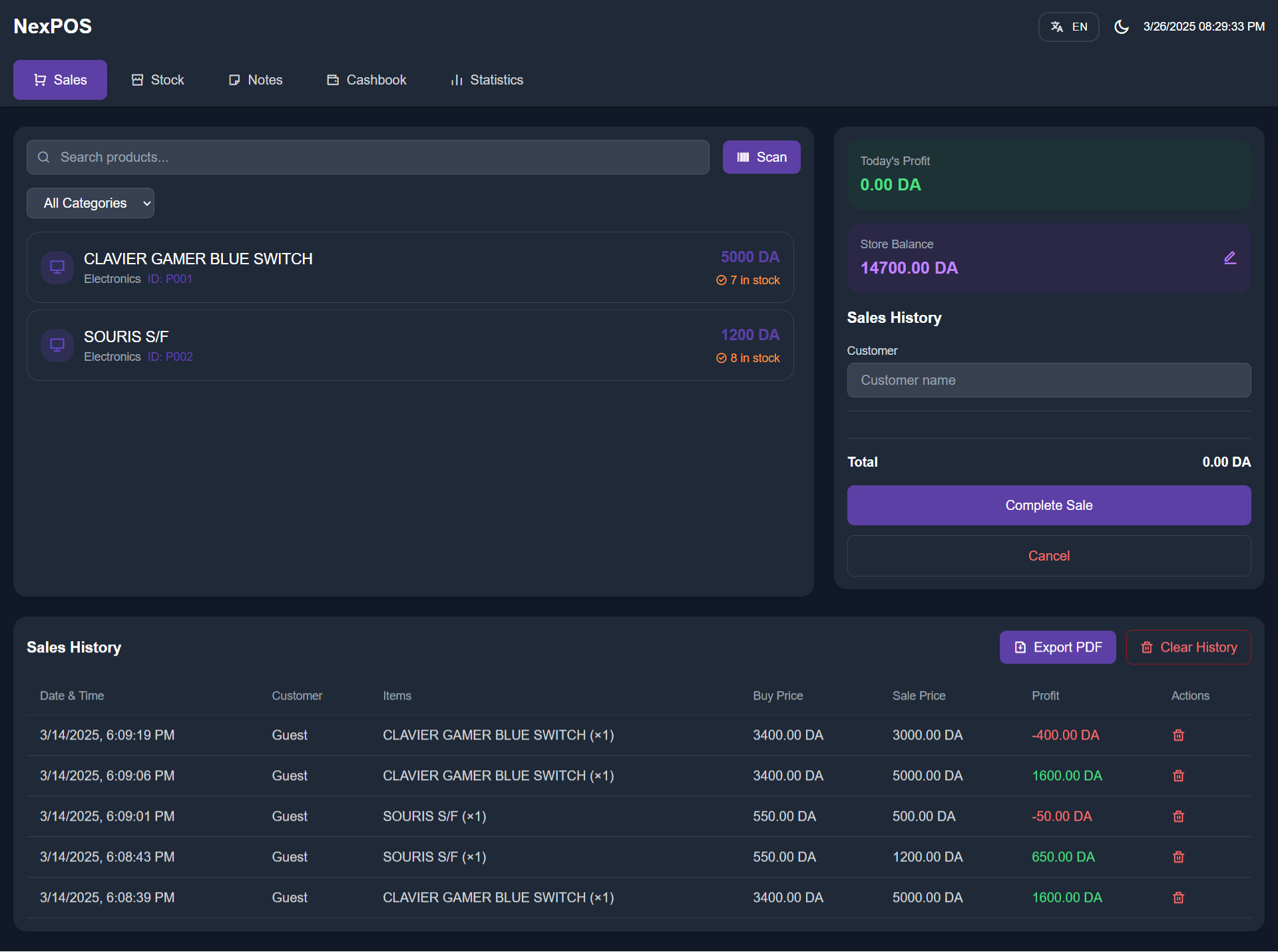Delete the 6:09:01 PM sale row
1278x952 pixels.
click(1178, 816)
